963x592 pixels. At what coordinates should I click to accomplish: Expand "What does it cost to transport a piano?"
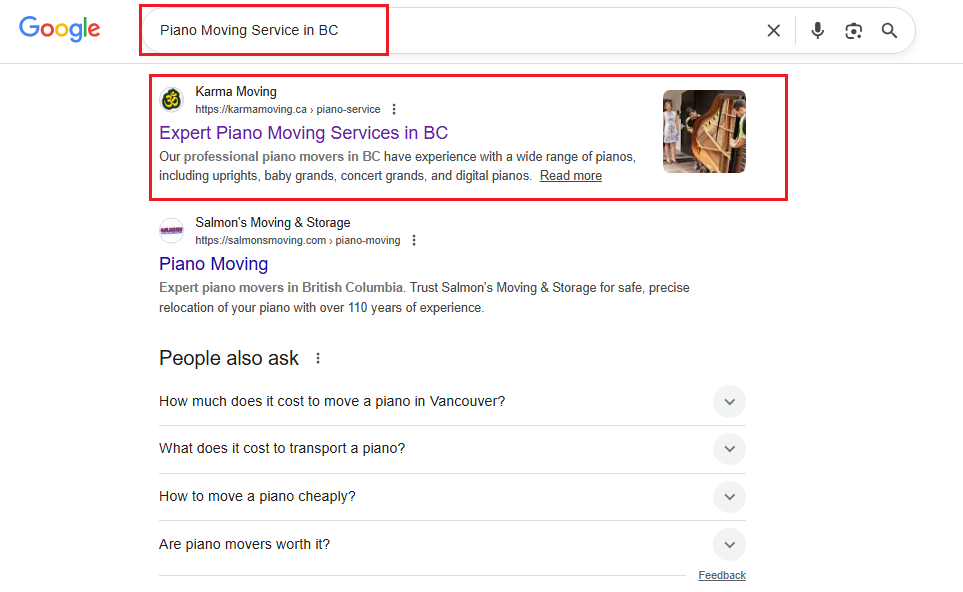pos(729,449)
